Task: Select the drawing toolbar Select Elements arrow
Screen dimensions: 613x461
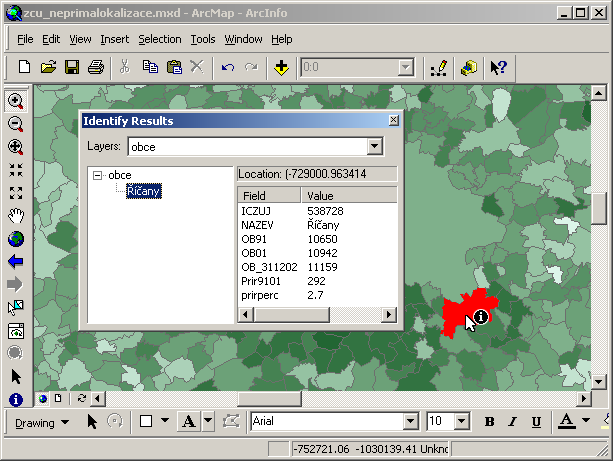Action: click(92, 422)
